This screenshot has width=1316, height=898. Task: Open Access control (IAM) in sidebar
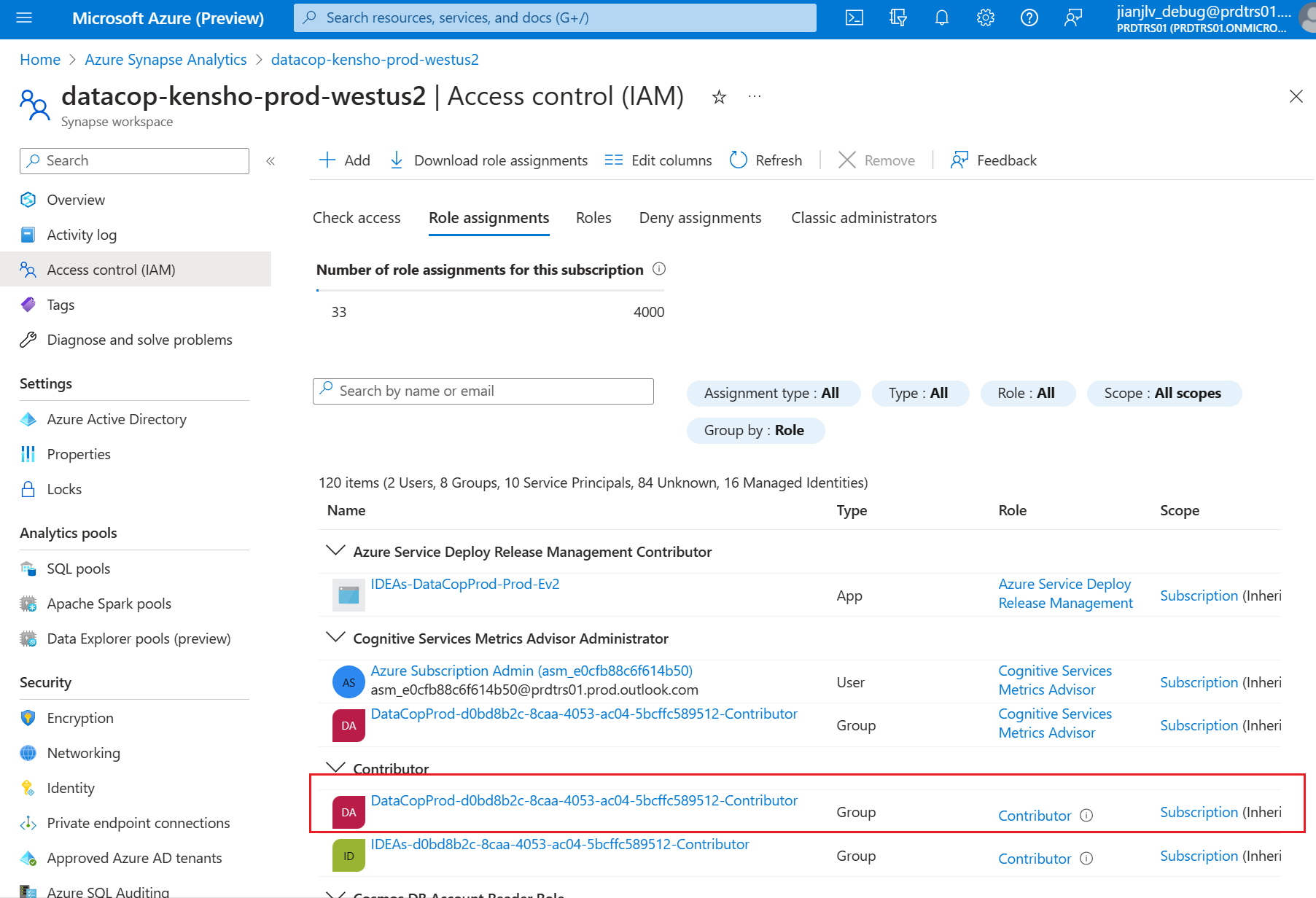(136, 270)
